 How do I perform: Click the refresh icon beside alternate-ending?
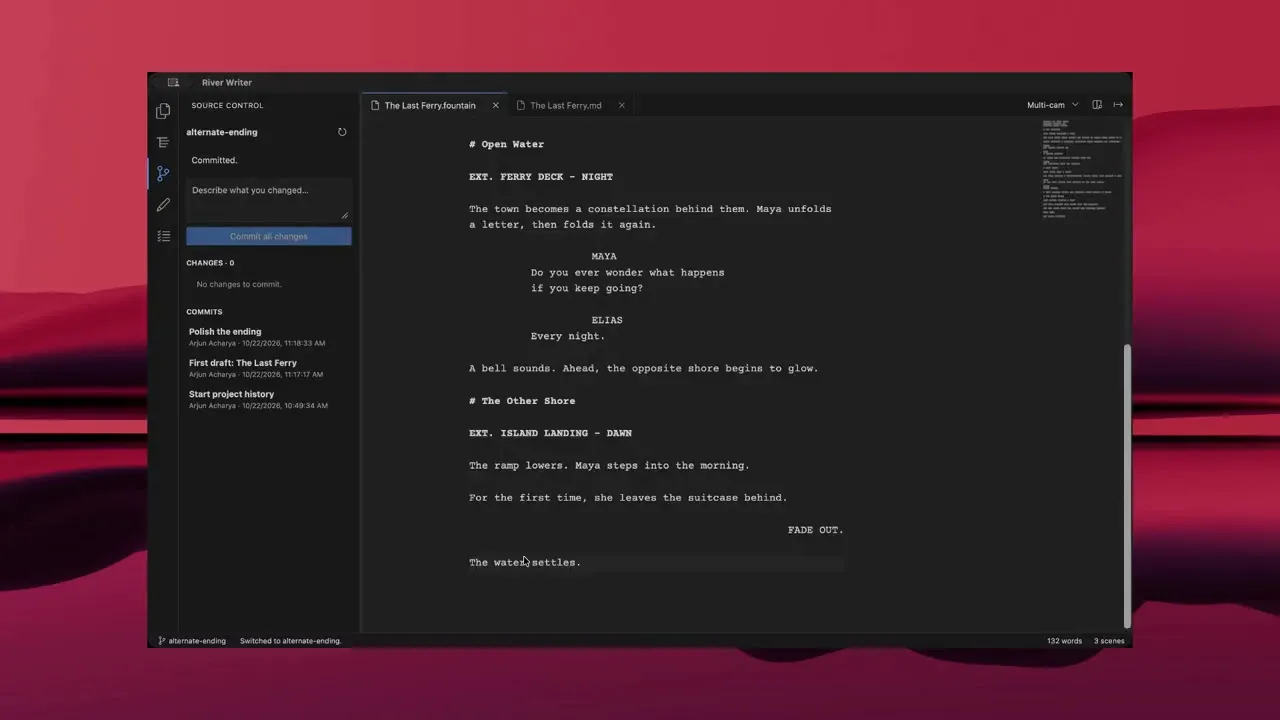[x=342, y=132]
